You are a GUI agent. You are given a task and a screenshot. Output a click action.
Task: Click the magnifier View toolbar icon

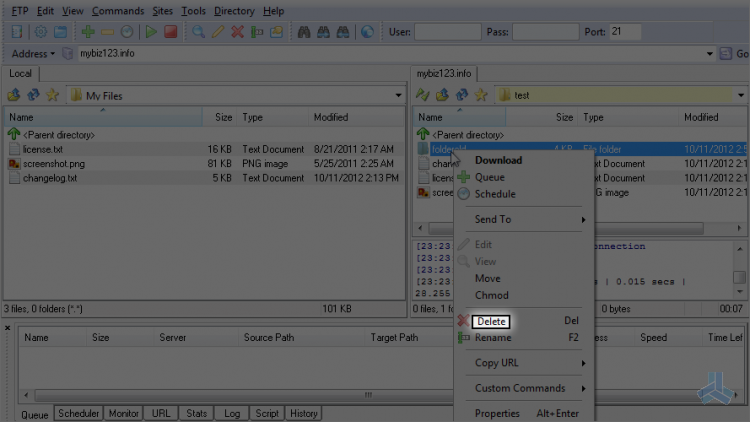tap(198, 32)
